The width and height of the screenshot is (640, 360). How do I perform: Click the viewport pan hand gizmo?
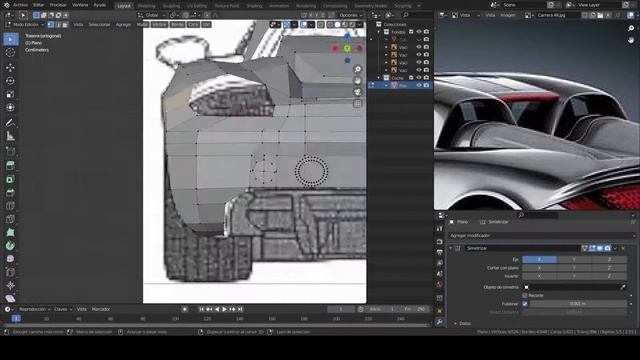point(358,81)
